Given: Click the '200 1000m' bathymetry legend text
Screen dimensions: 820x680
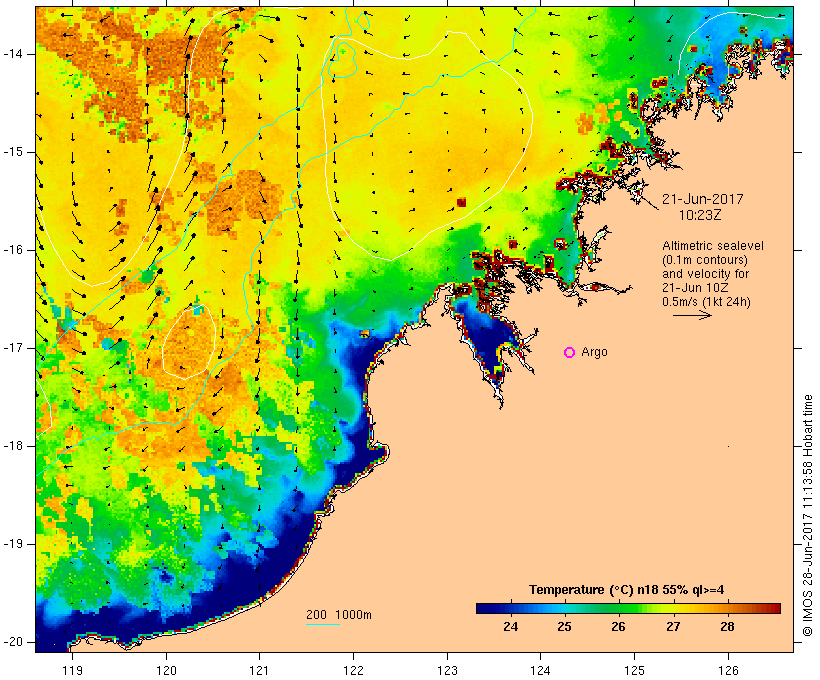Looking at the screenshot, I should click(x=339, y=615).
